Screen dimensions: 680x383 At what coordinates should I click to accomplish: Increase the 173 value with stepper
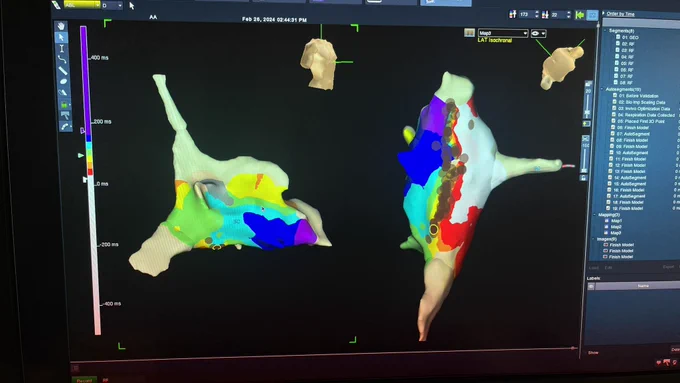click(537, 13)
